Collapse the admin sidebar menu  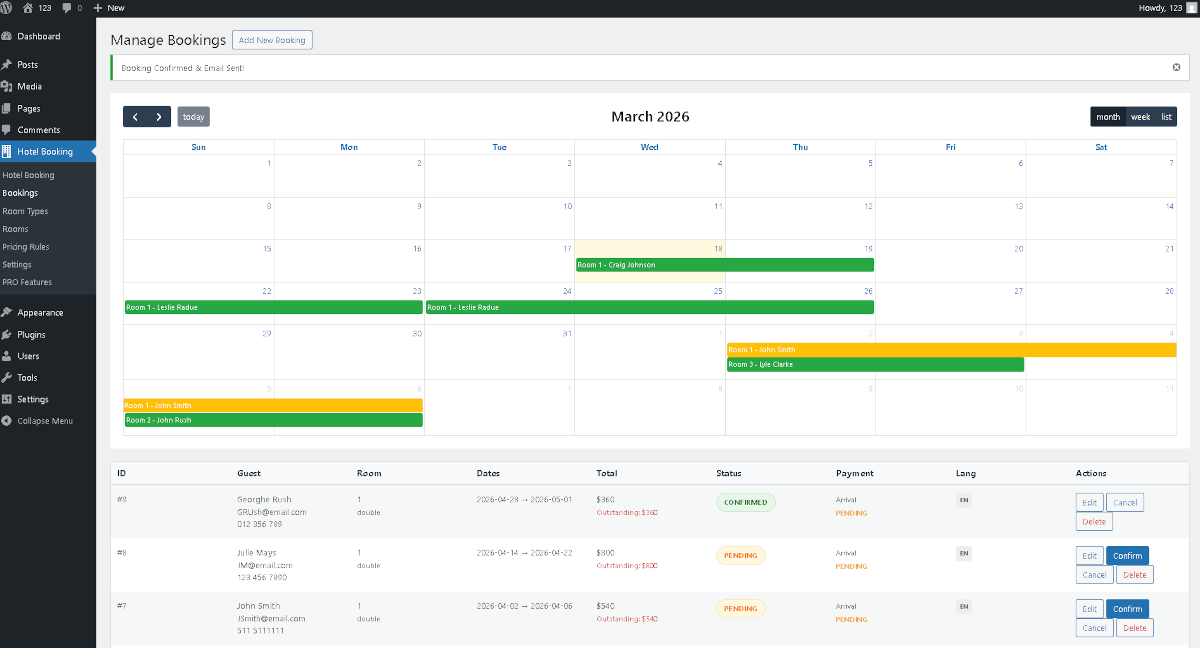(x=40, y=420)
